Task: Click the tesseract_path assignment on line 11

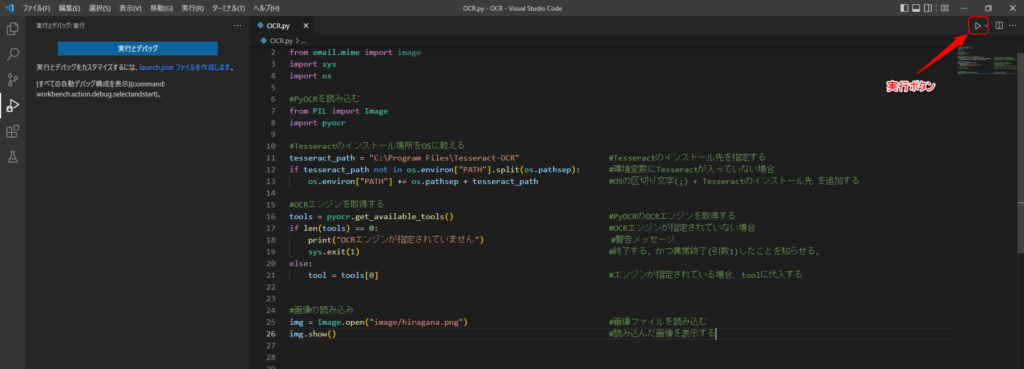Action: click(404, 157)
